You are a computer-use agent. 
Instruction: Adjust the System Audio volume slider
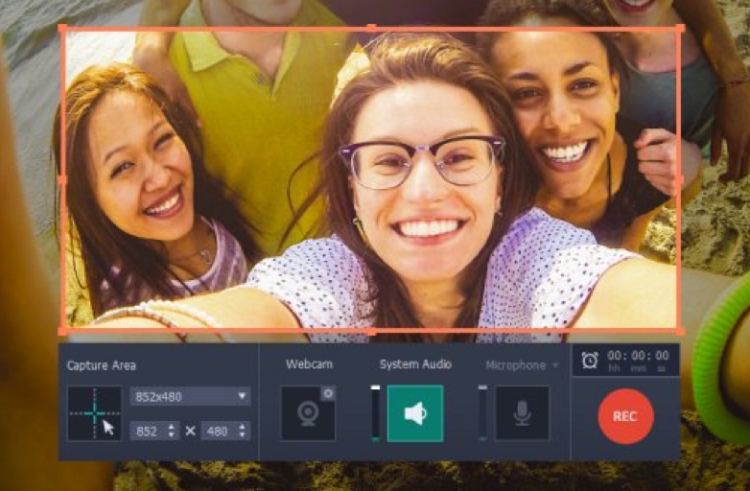click(x=375, y=413)
